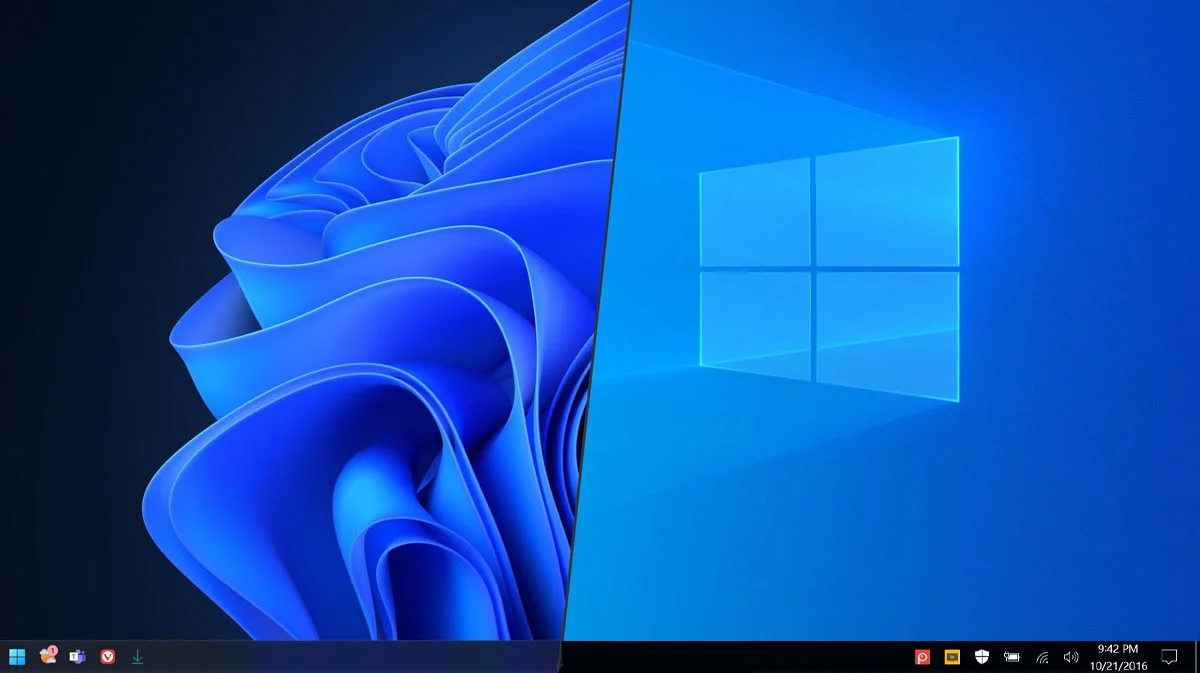Open Windows Defender shield icon
1200x673 pixels.
[x=982, y=657]
